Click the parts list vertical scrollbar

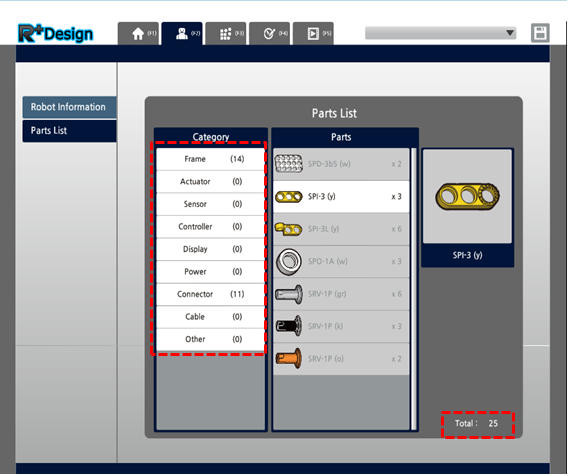(x=413, y=288)
